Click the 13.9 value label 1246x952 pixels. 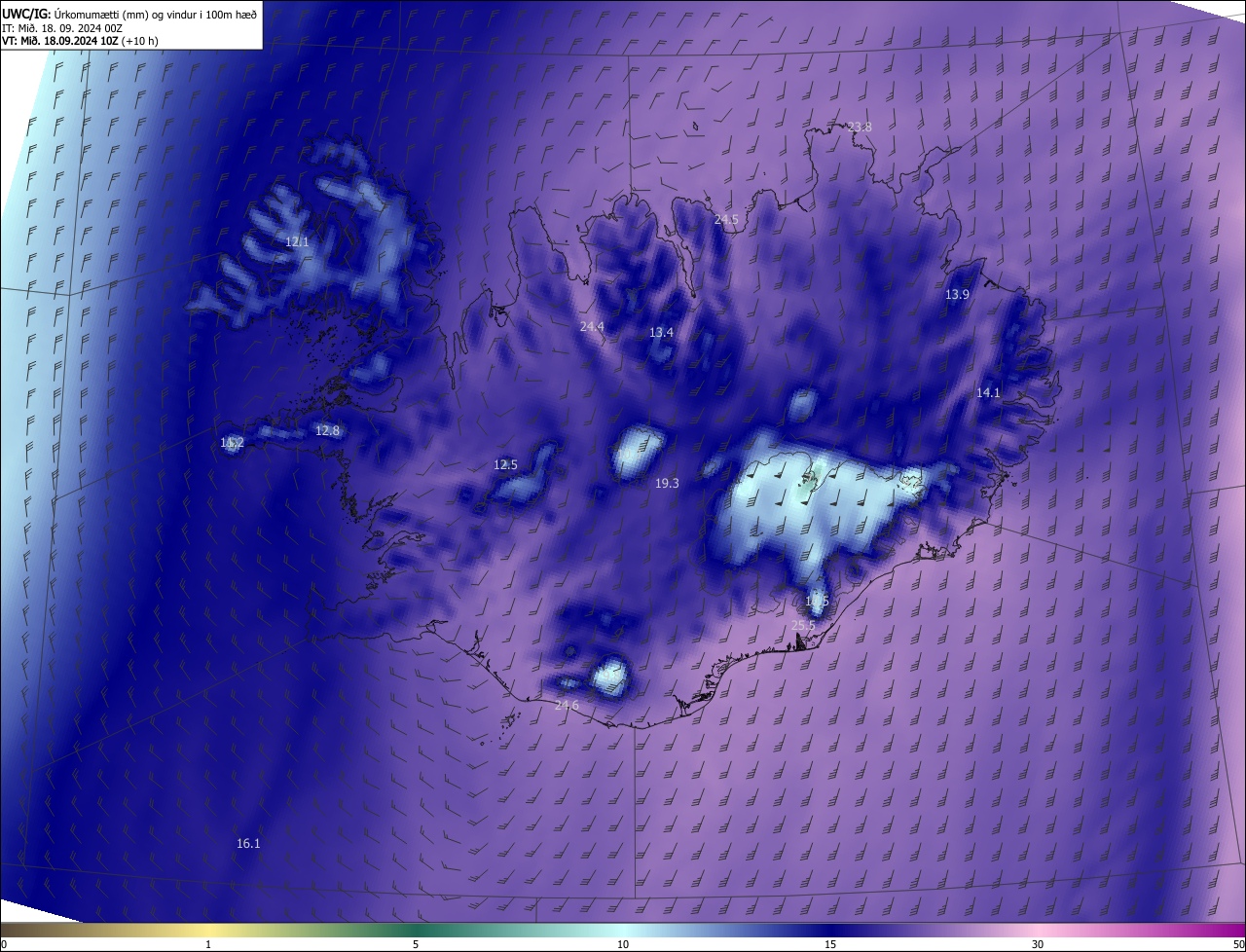pos(957,294)
